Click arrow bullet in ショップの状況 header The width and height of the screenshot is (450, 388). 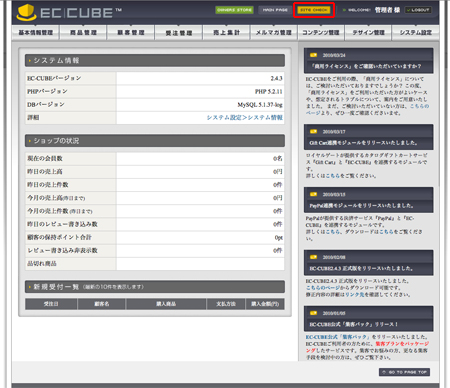click(30, 141)
